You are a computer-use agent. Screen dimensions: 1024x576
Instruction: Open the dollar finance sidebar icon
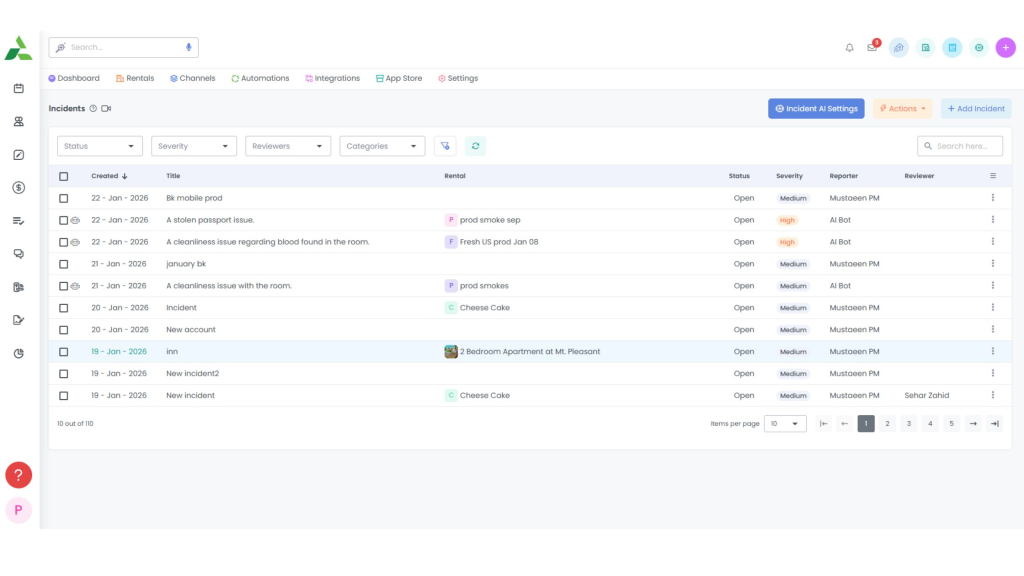19,187
